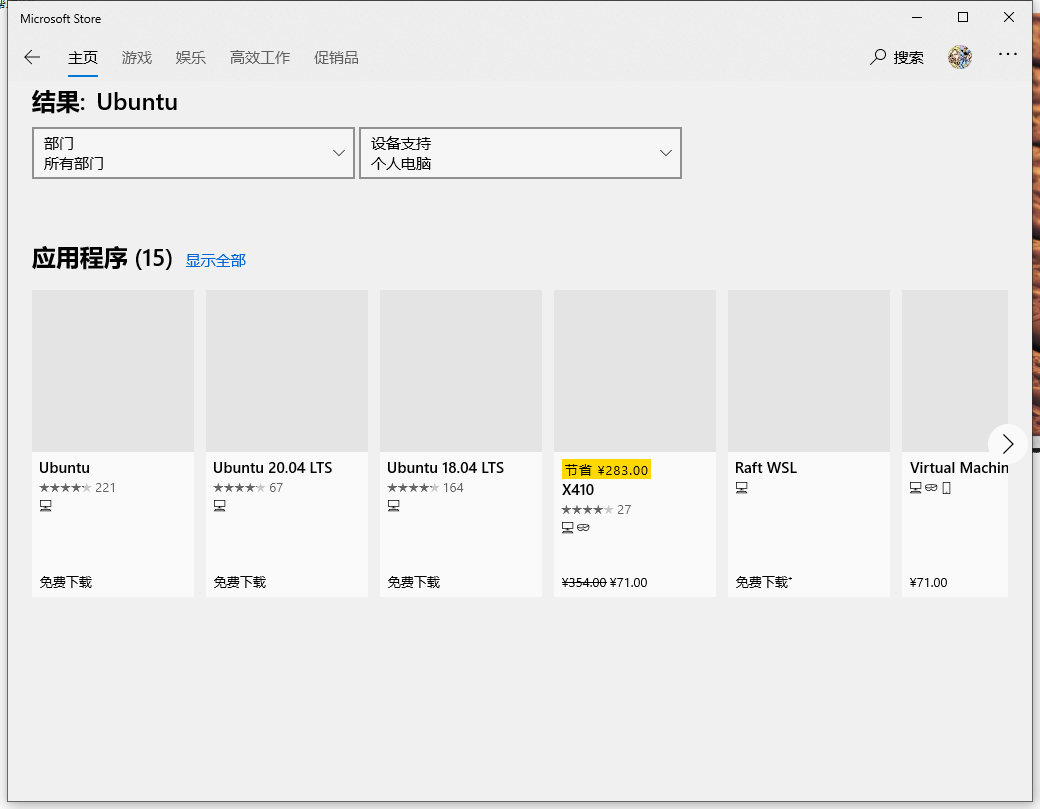The image size is (1040, 809).
Task: Minimize the Microsoft Store window
Action: coord(917,17)
